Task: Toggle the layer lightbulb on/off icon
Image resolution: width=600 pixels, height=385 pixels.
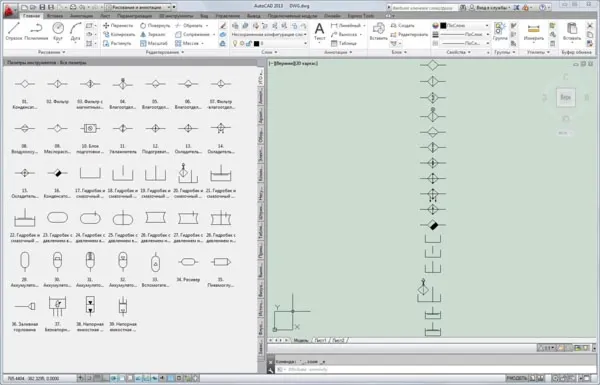Action: click(235, 44)
